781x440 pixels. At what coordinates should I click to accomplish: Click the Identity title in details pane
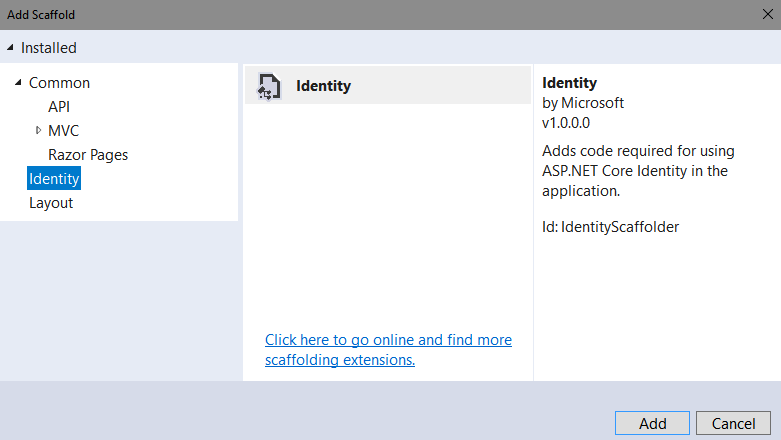coord(569,83)
